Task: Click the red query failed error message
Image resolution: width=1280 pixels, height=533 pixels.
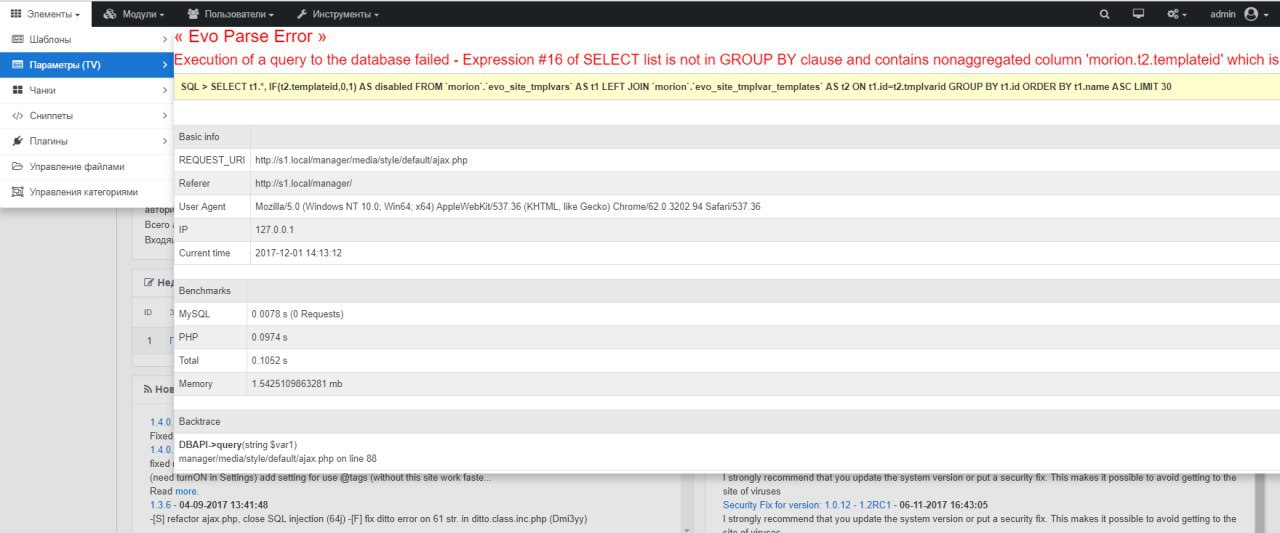Action: coord(727,60)
